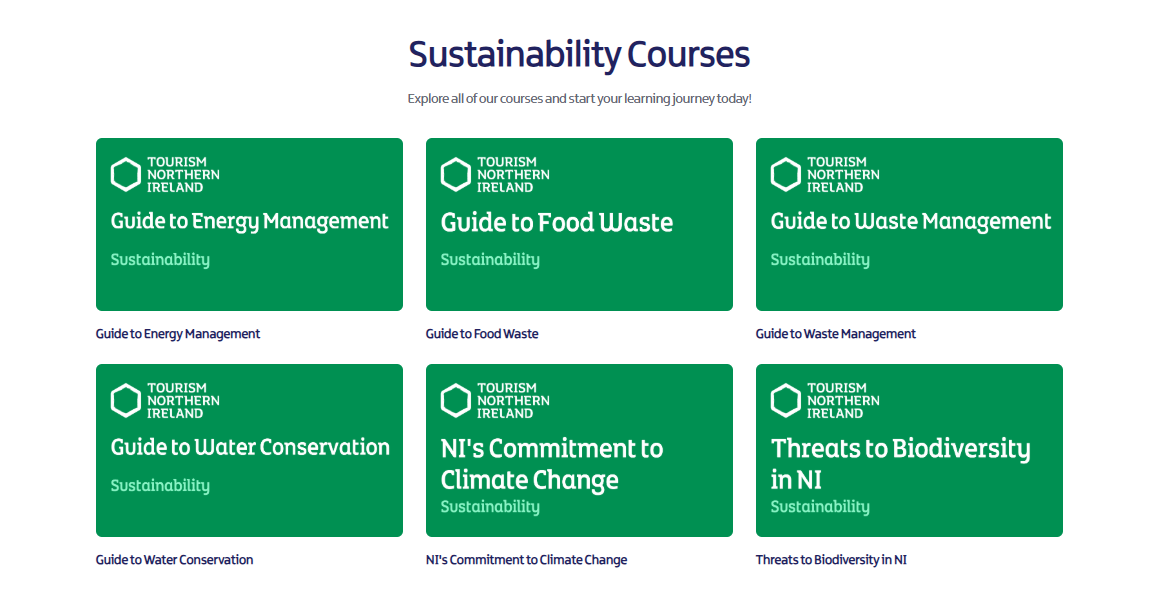Click Guide to Water Conservation link below card

click(175, 560)
